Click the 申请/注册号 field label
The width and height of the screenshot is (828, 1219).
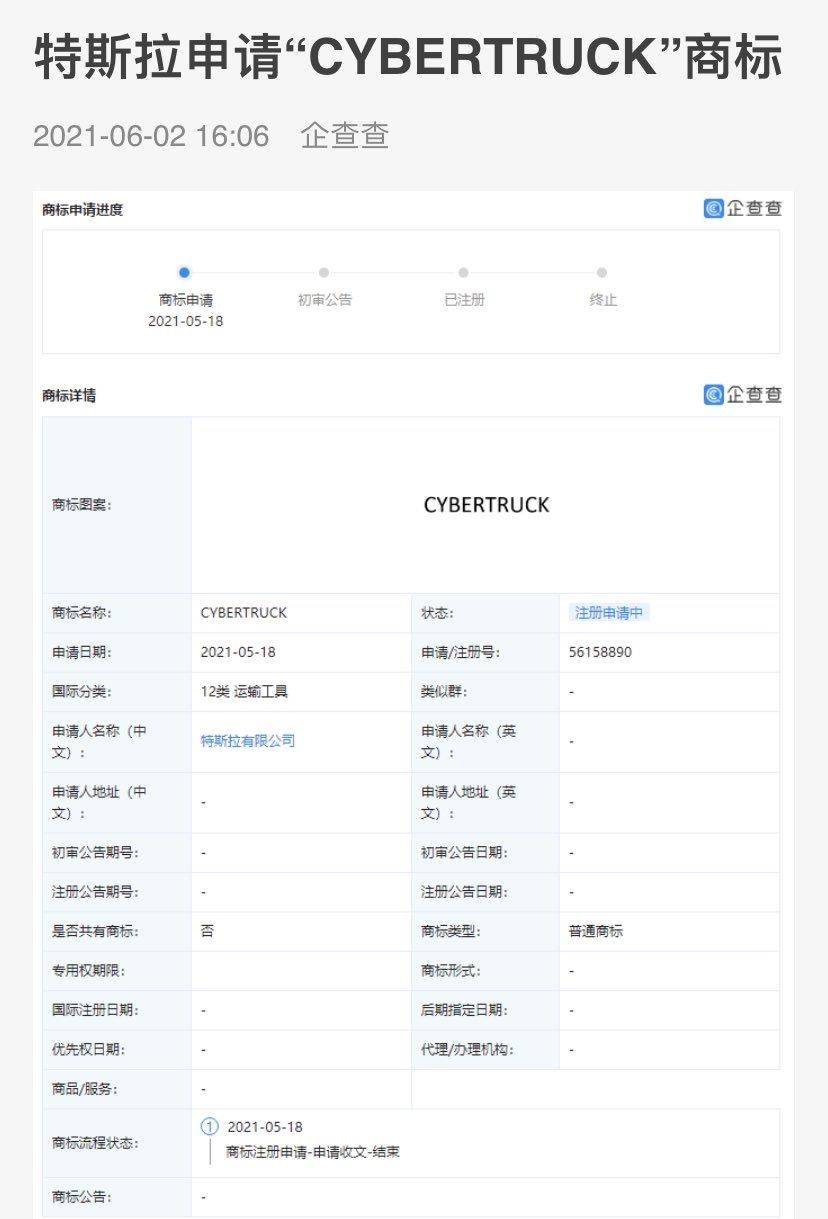coord(461,652)
